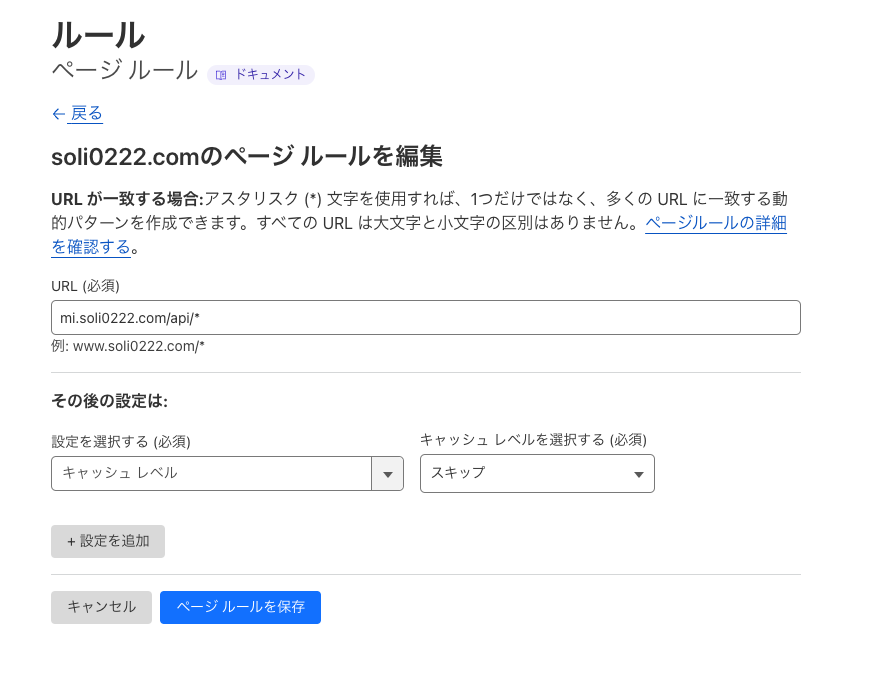The image size is (888, 684).
Task: Click the キャンセル button
Action: click(101, 608)
